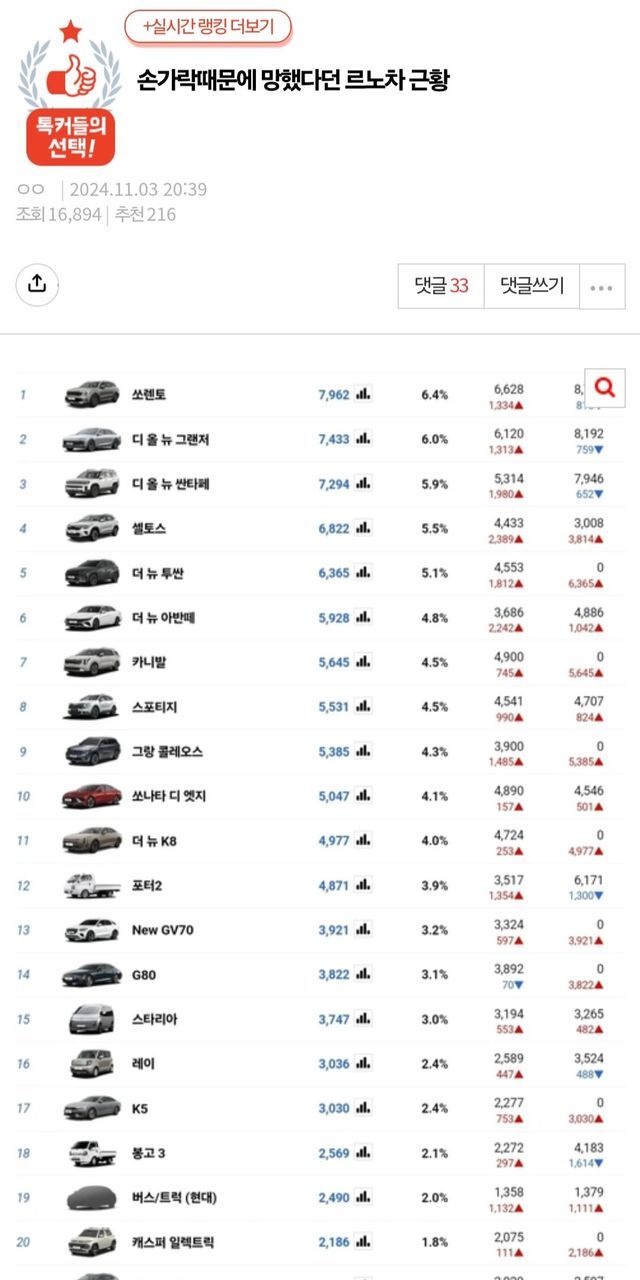This screenshot has width=640, height=1280.
Task: View the 댓글 33 comments tab
Action: 441,286
